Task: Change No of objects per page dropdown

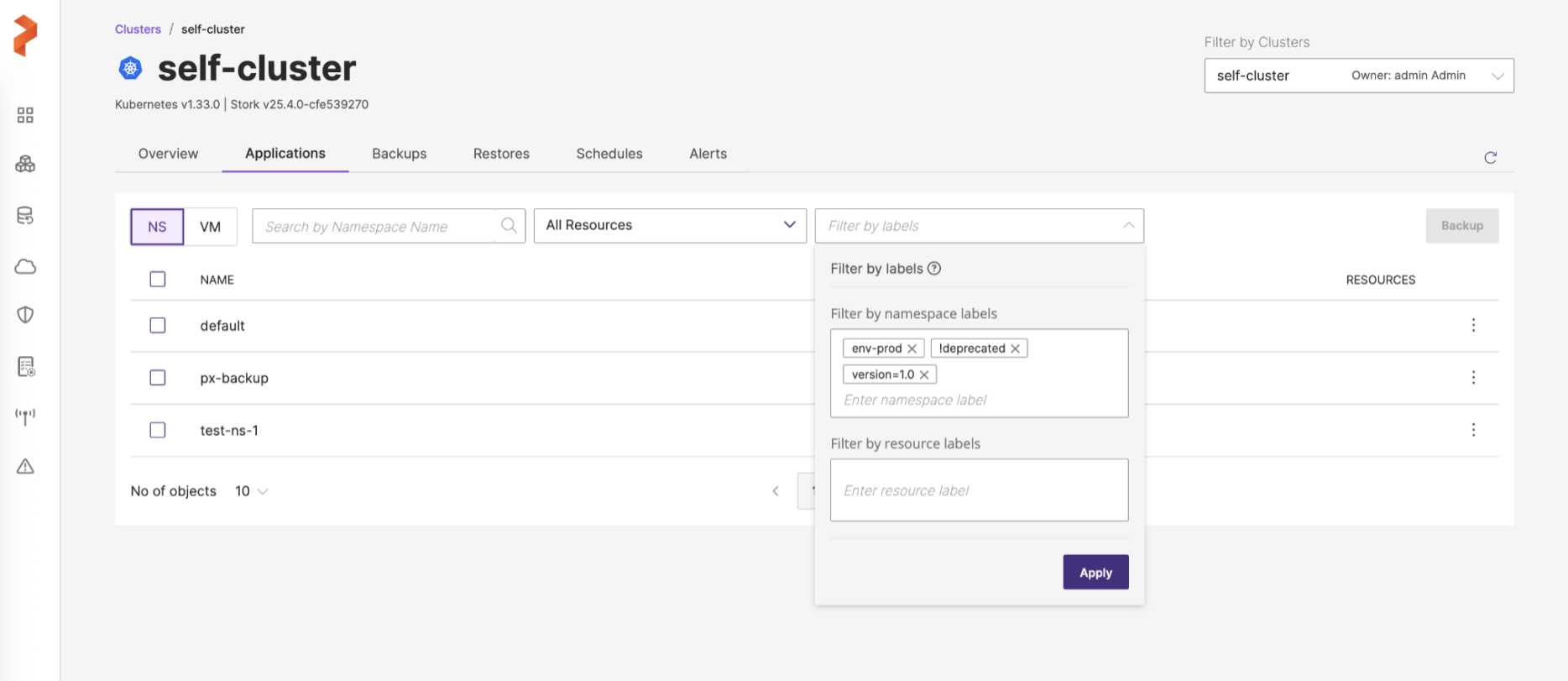Action: tap(251, 491)
